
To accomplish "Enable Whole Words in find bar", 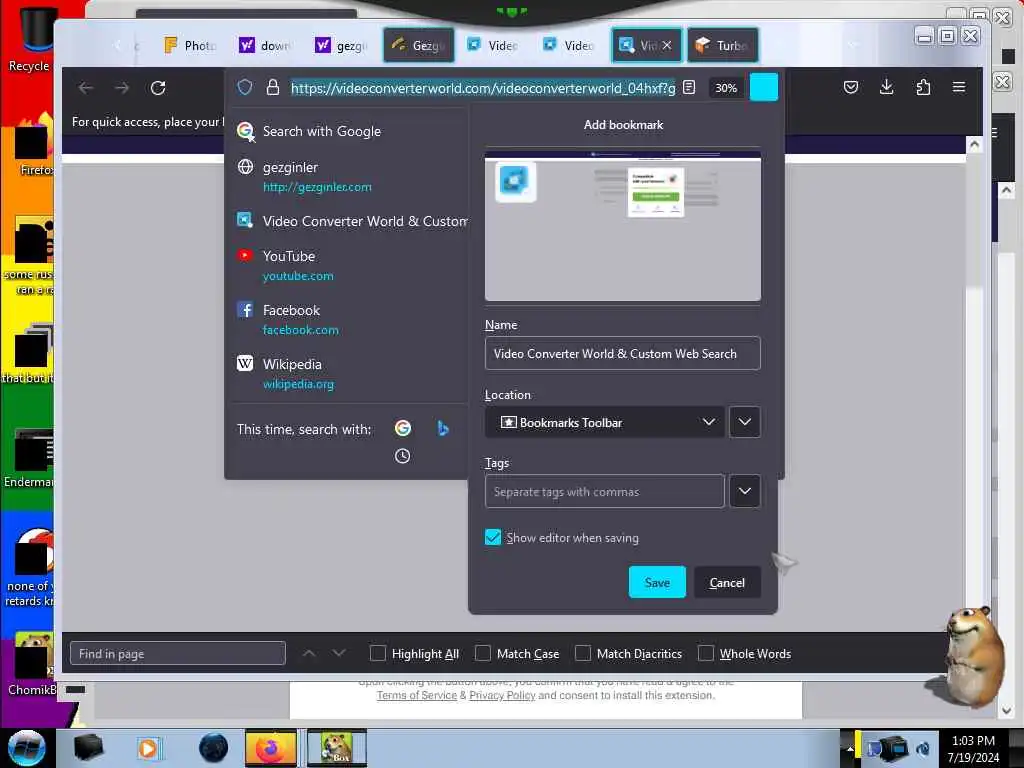I will point(705,653).
